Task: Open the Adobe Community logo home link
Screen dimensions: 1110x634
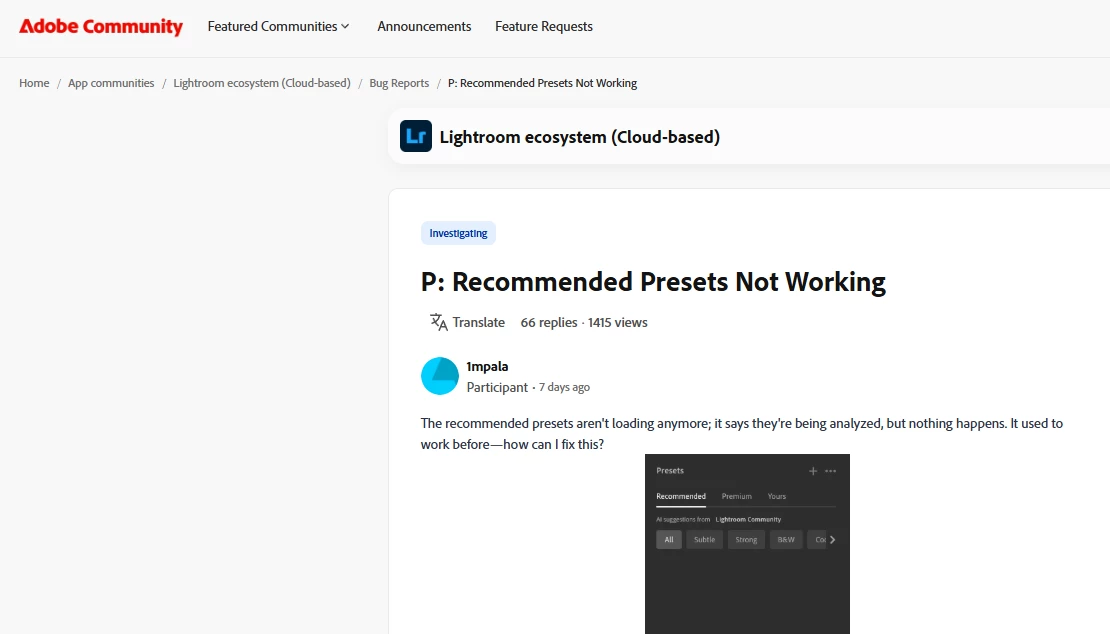Action: click(101, 26)
